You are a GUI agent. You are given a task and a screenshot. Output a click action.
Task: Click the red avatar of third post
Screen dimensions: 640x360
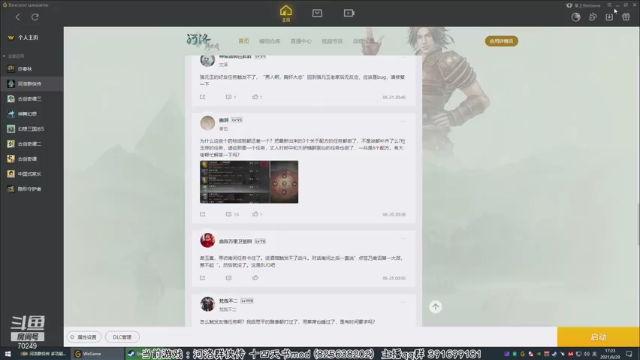click(x=207, y=240)
